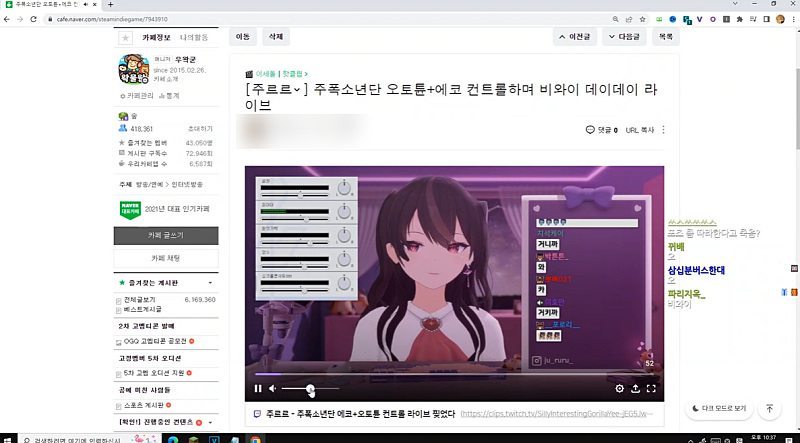Go to the next post with 다음글
Viewport: 800px width, 443px height.
(x=624, y=37)
